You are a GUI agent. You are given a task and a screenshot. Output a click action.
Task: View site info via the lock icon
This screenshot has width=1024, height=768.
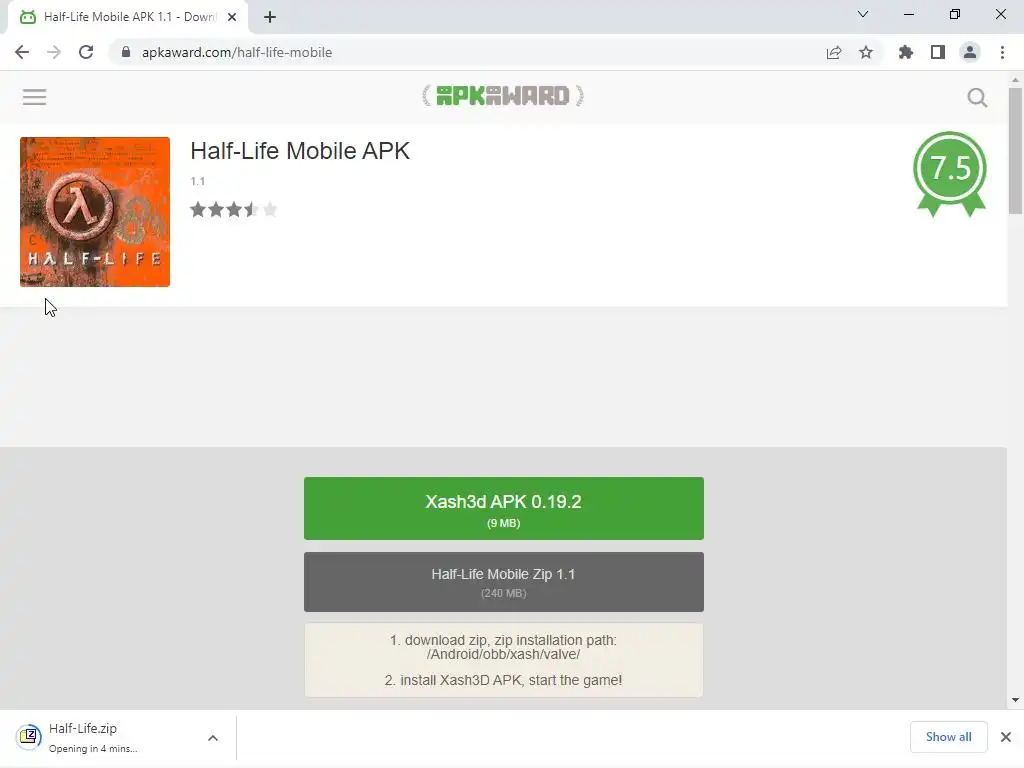pos(126,52)
